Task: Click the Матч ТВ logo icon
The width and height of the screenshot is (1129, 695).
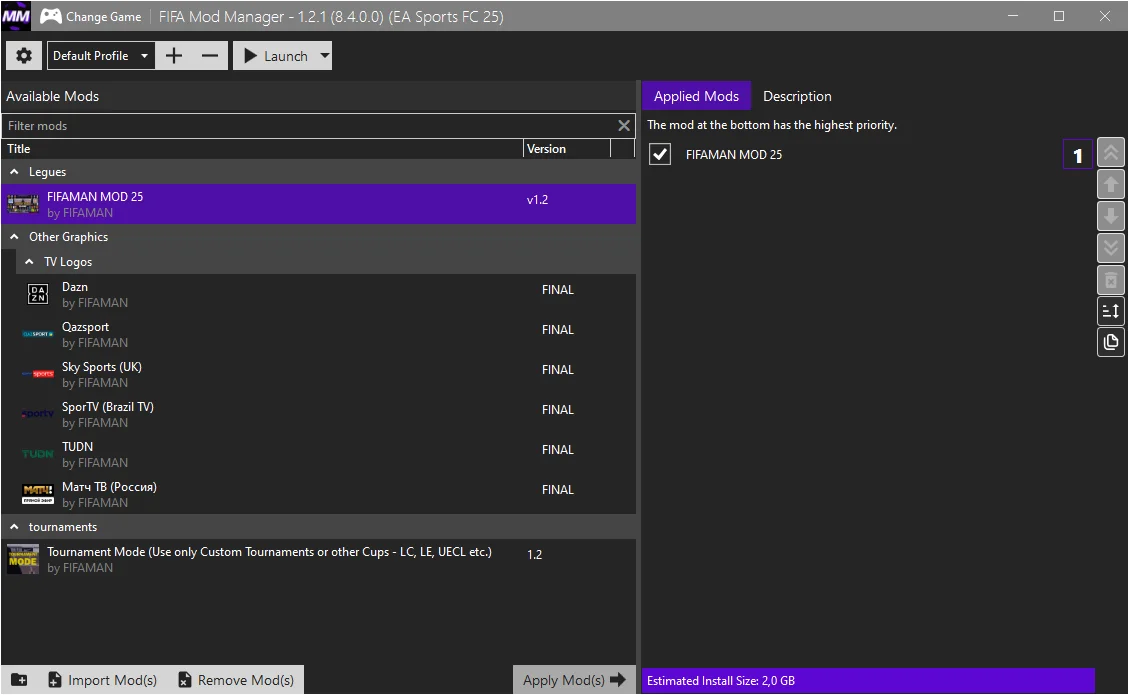Action: pos(37,494)
